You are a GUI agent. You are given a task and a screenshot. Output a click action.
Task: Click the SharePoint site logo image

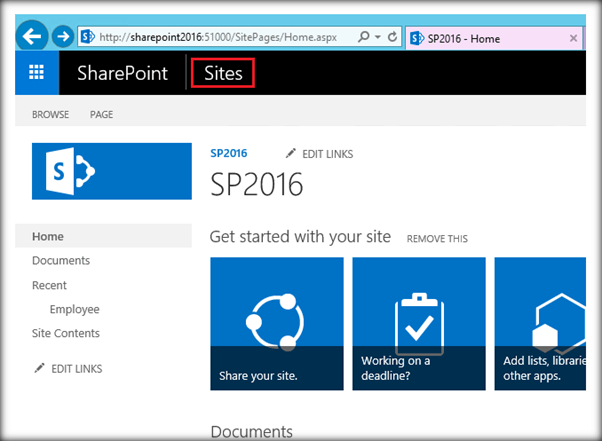click(112, 171)
